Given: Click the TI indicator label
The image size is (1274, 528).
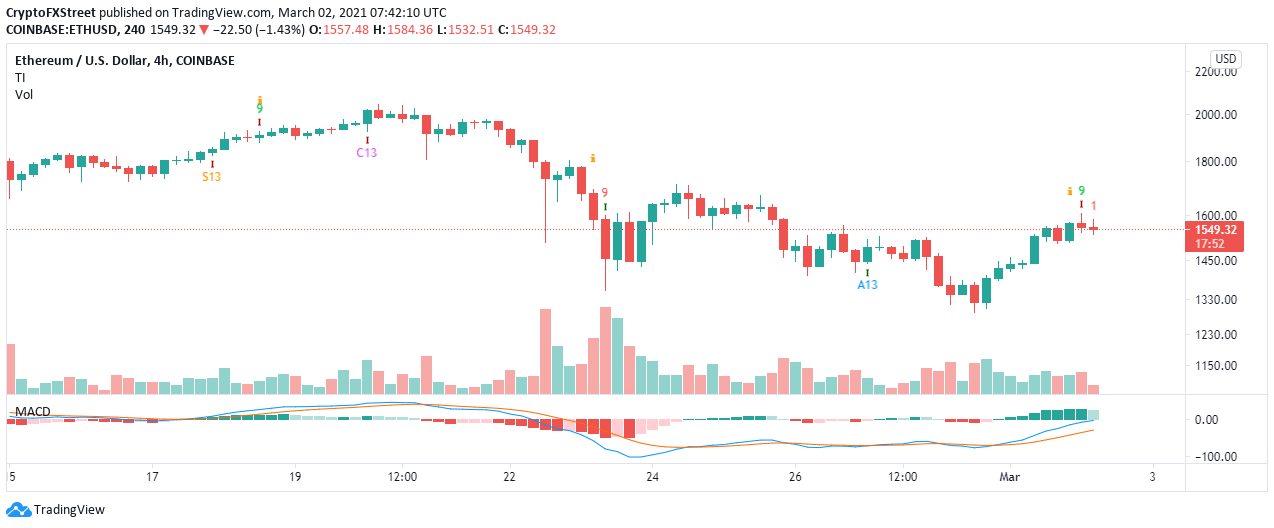Looking at the screenshot, I should click(x=19, y=77).
